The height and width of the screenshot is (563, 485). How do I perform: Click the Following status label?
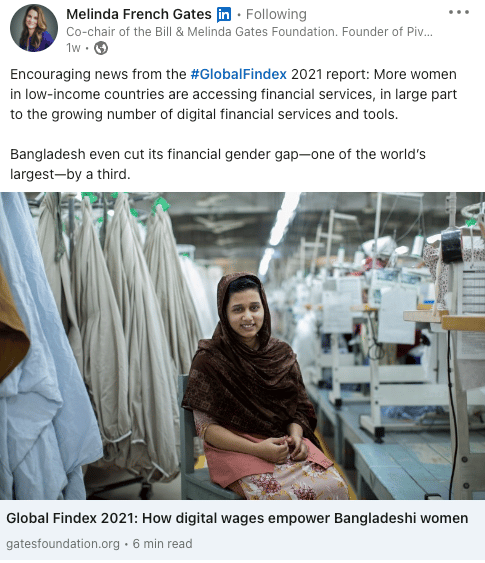pyautogui.click(x=276, y=14)
